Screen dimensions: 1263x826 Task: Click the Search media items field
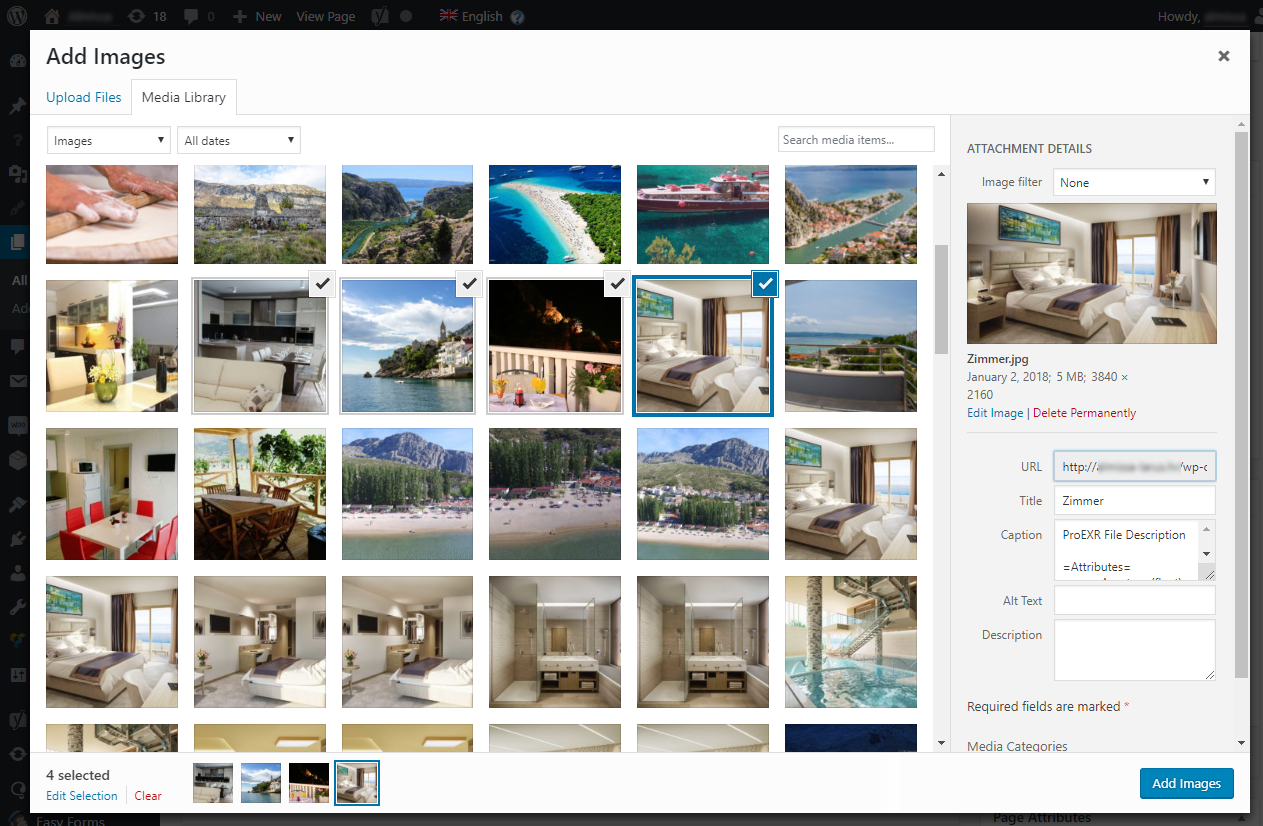[855, 140]
